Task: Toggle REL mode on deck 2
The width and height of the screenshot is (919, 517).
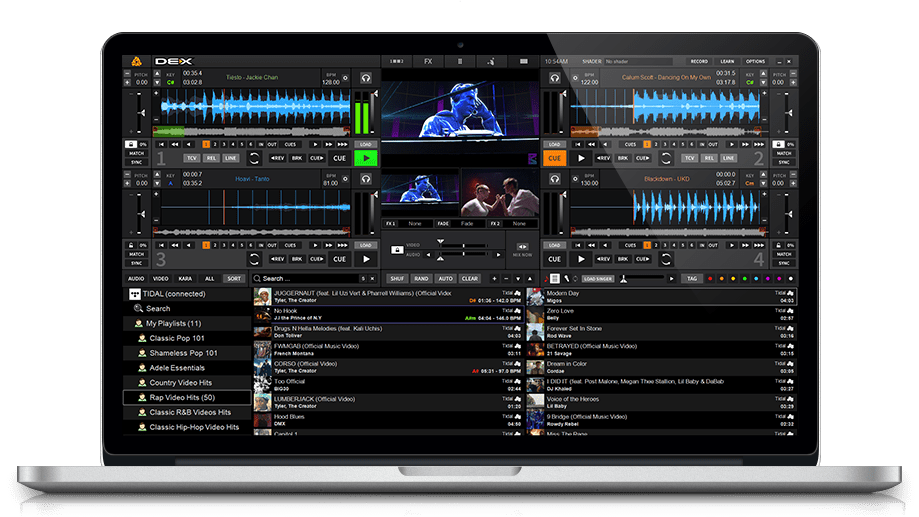Action: point(709,158)
